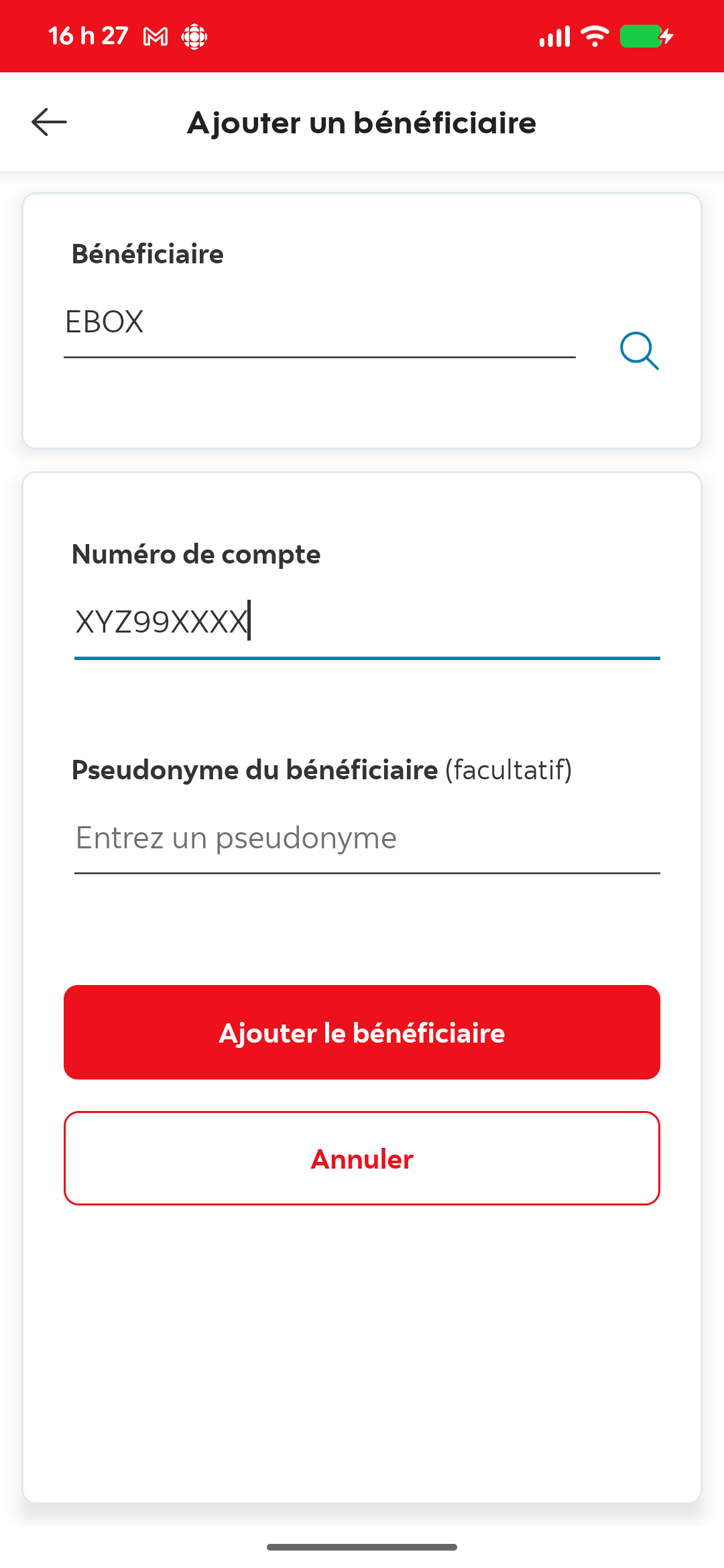Tap the 'Ajouter un bénéficiaire' page title
The height and width of the screenshot is (1568, 724).
[362, 123]
